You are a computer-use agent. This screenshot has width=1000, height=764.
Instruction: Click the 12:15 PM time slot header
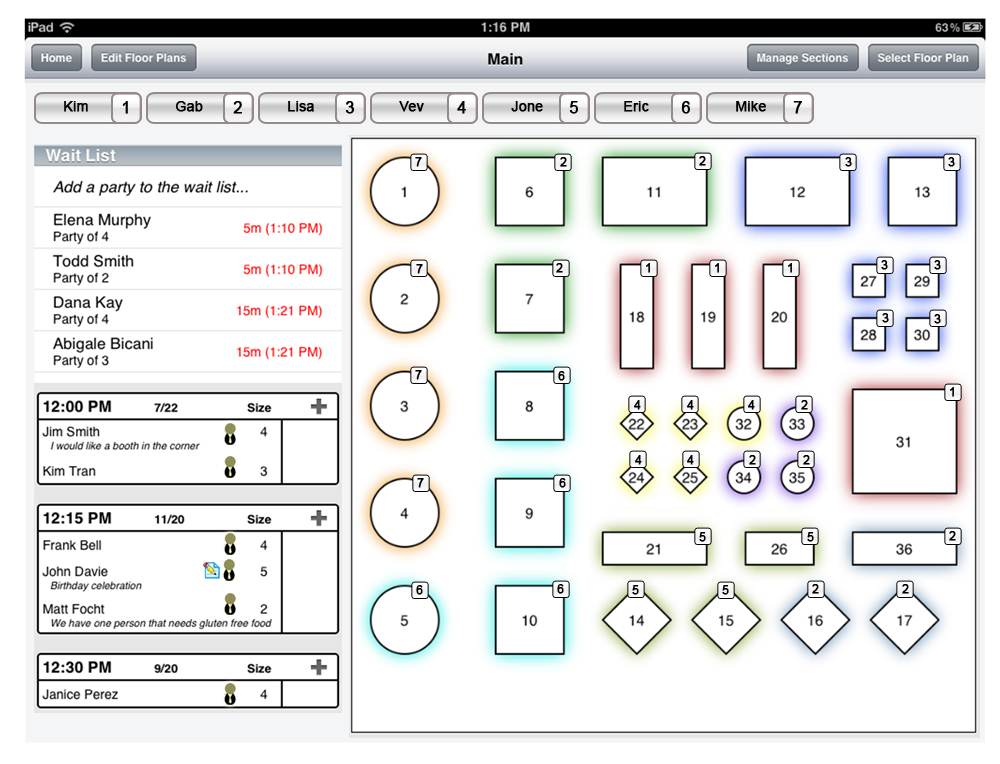pos(188,518)
